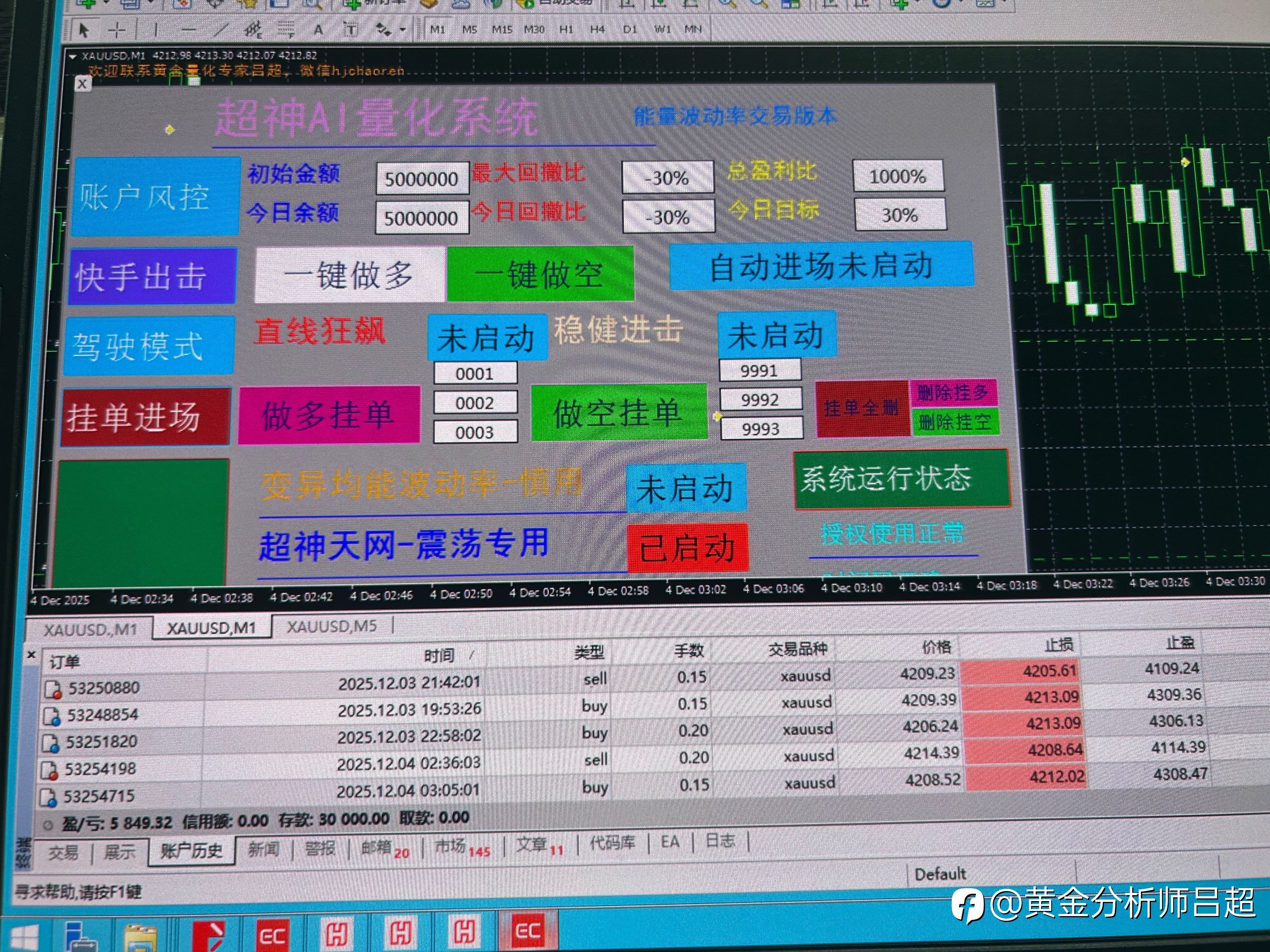The image size is (1270, 952).
Task: Open the 账户历史 terminal tab
Action: coord(191,850)
